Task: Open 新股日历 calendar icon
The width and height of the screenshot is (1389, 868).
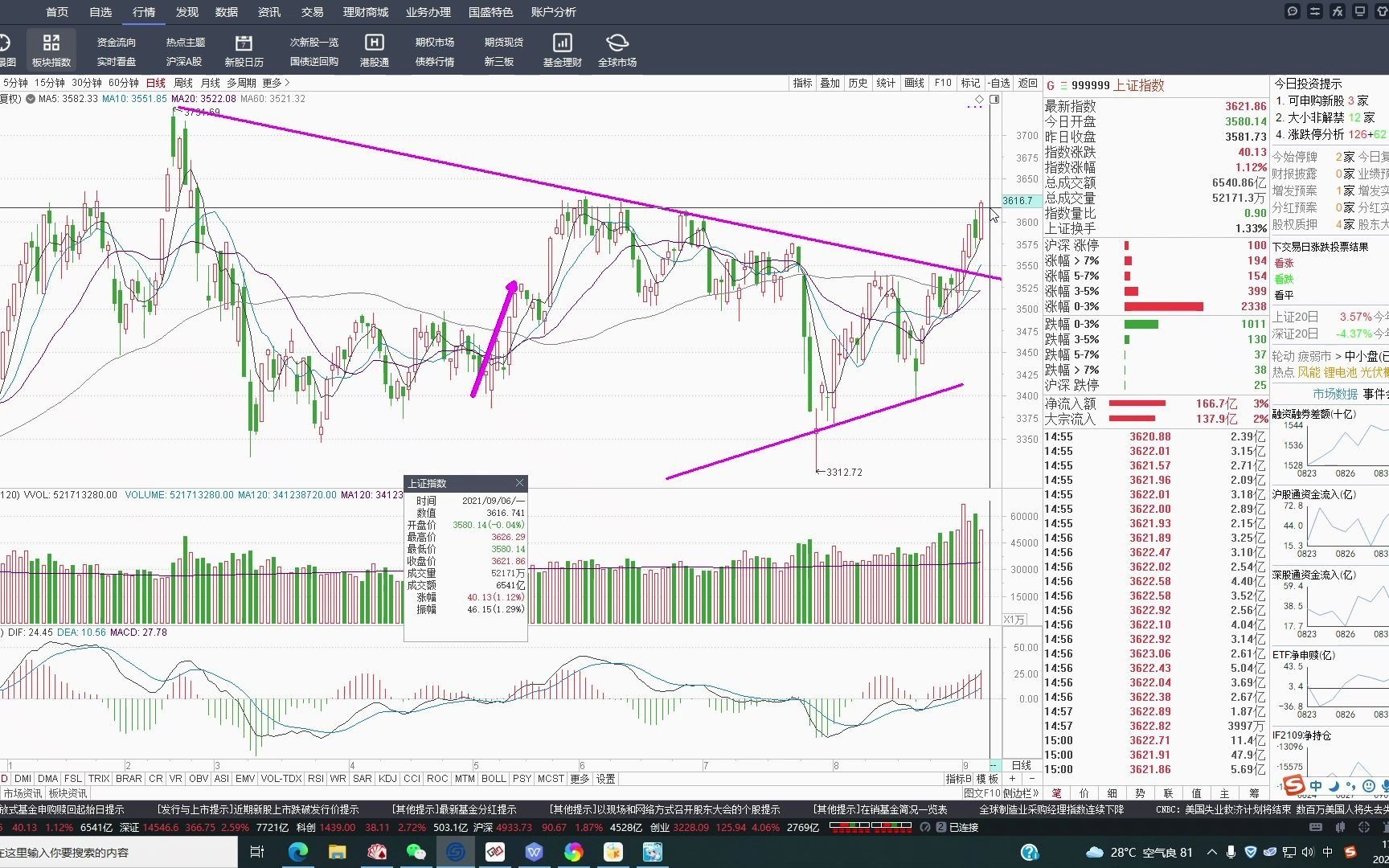Action: (x=244, y=50)
